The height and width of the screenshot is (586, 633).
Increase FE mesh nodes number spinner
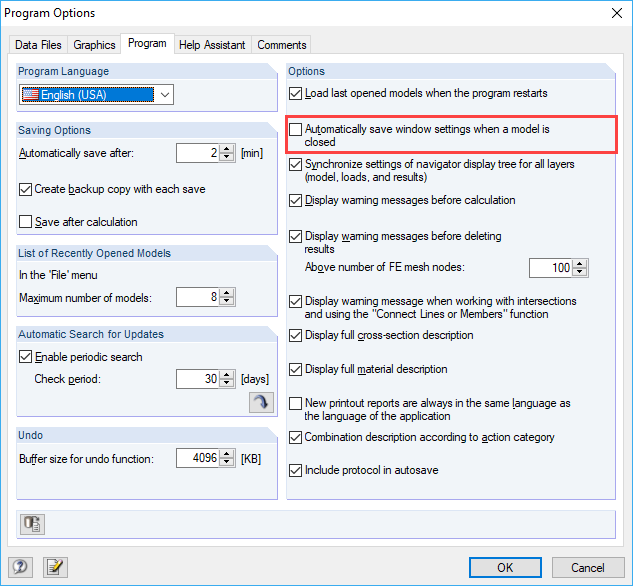pos(580,264)
